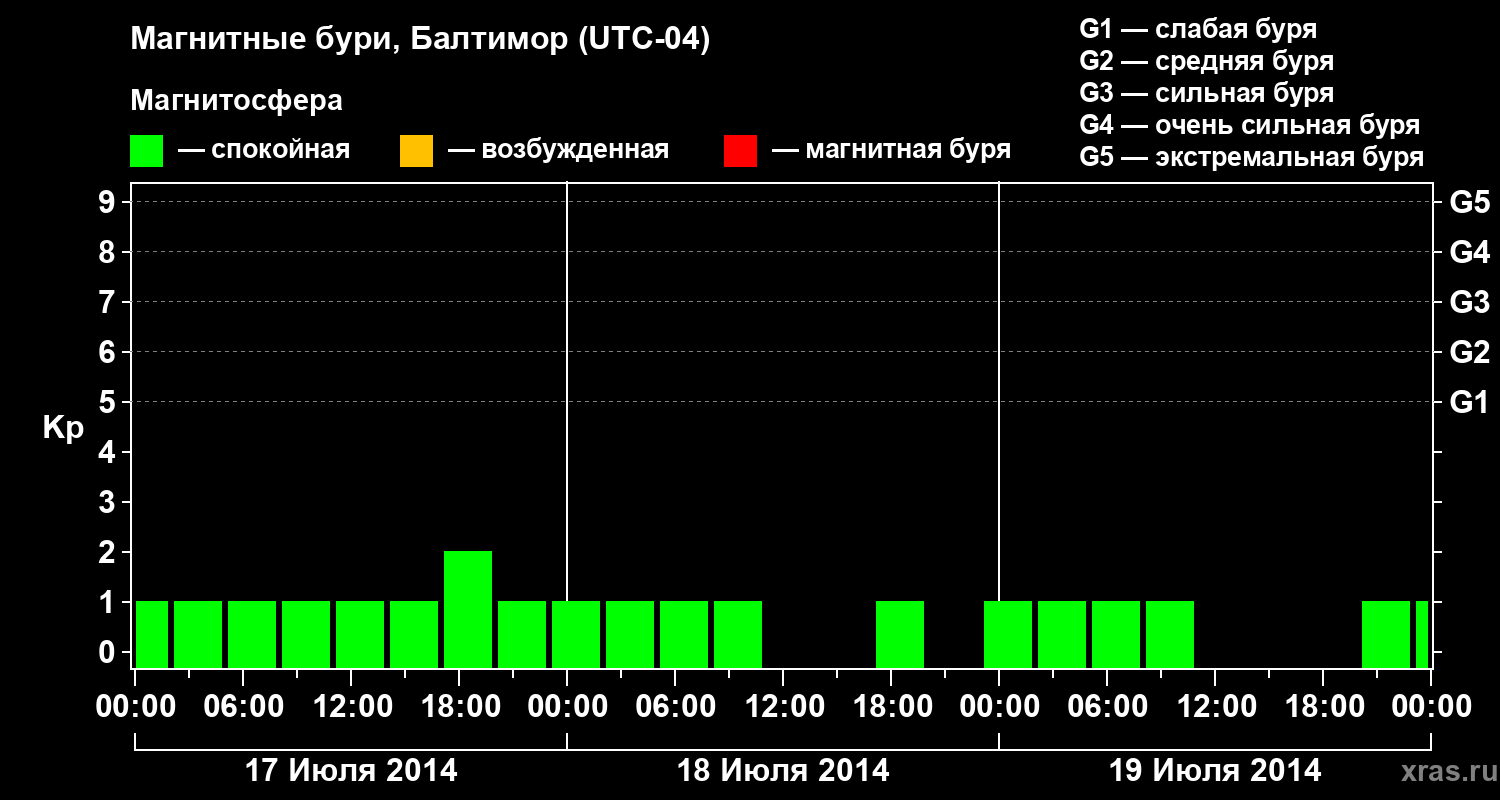This screenshot has height=800, width=1500.
Task: Click the '— возбужденная' legend label
Action: (x=558, y=150)
